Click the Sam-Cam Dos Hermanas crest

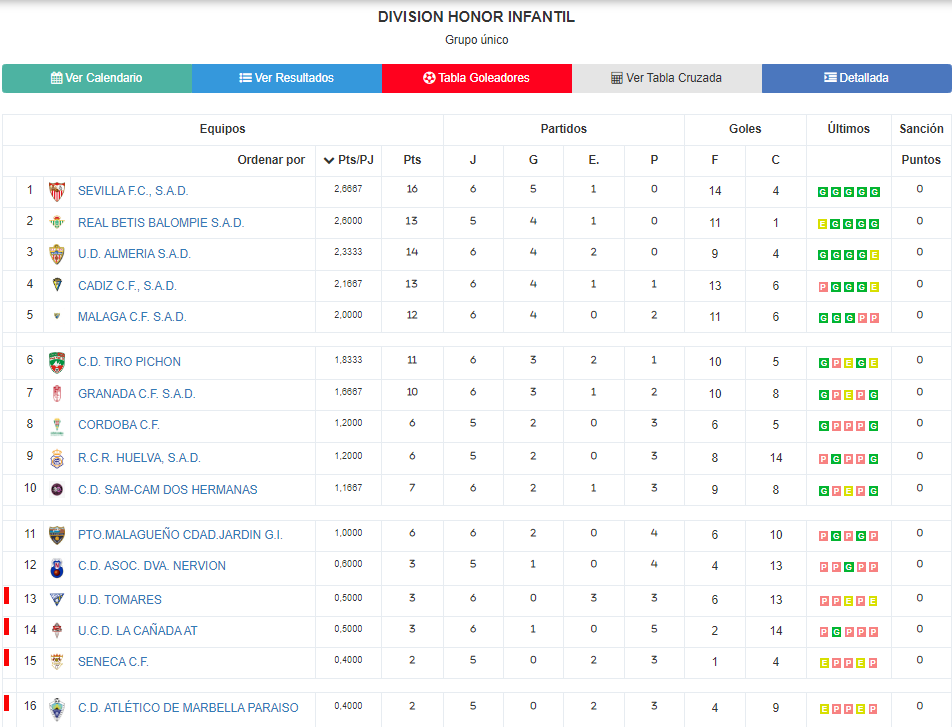point(57,490)
